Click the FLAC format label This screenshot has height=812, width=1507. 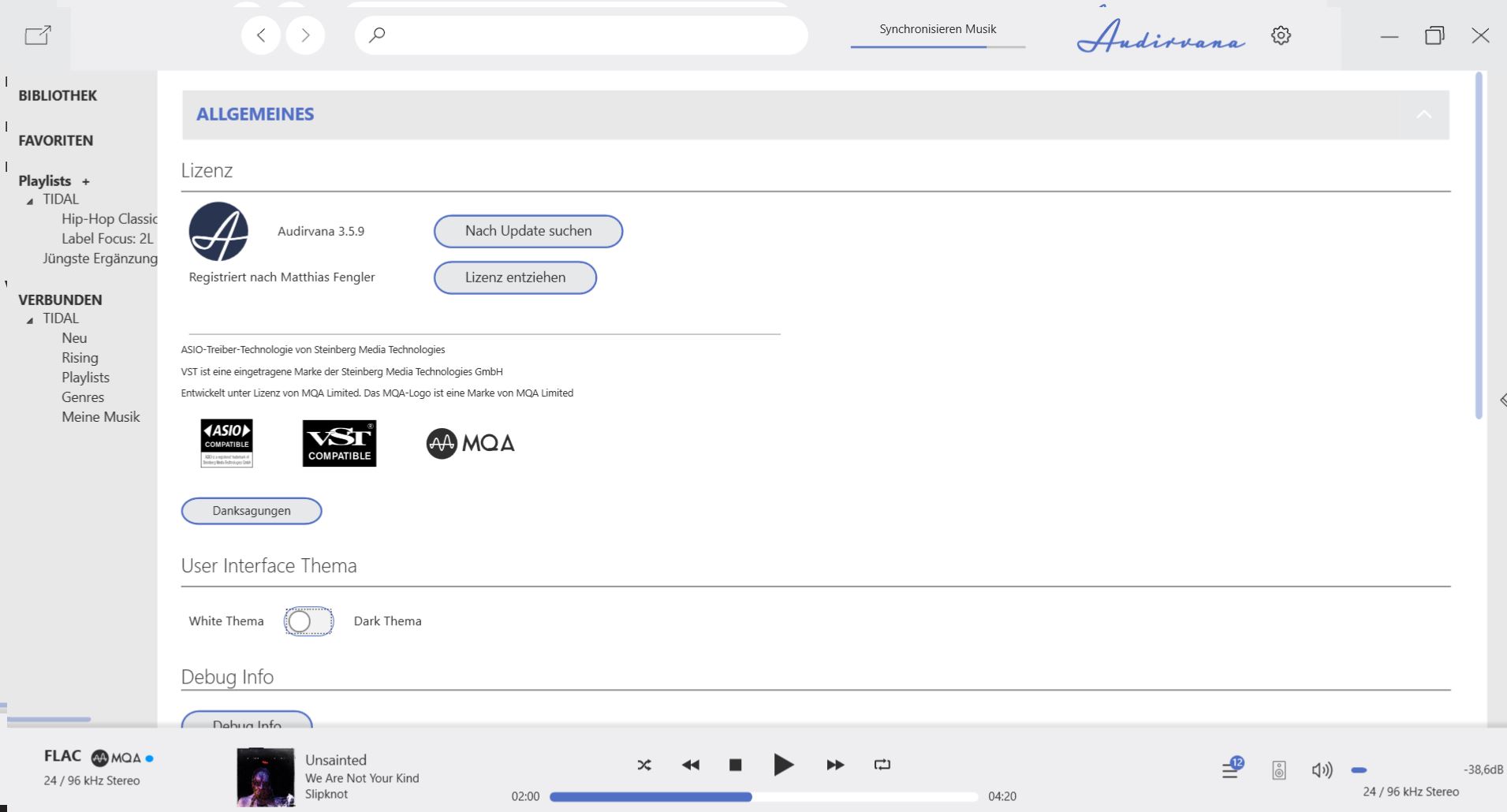[x=62, y=756]
